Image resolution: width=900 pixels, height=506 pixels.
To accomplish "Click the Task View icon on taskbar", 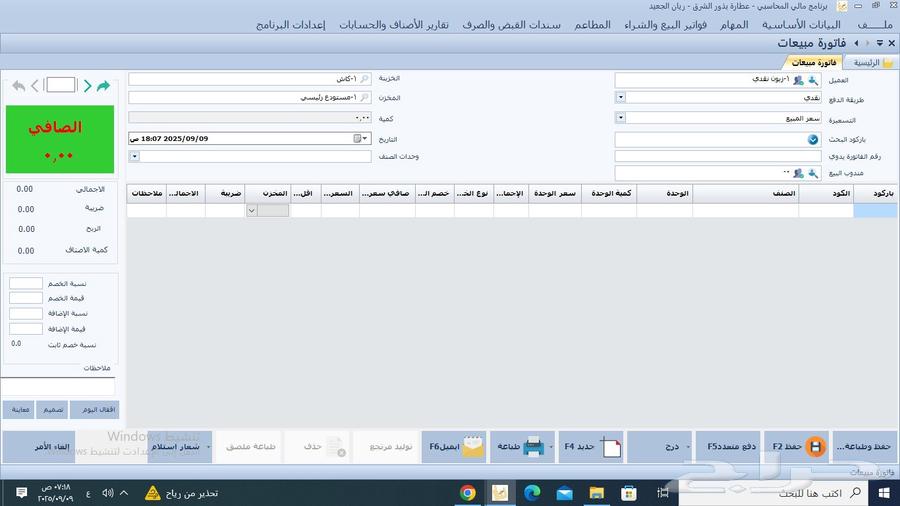I will [663, 493].
